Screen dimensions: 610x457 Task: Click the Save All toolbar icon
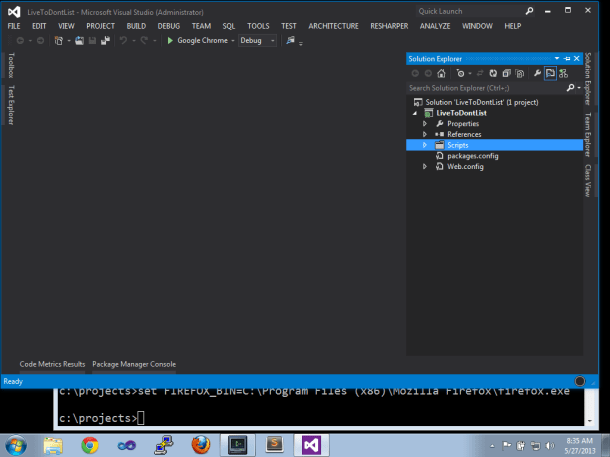coord(105,40)
